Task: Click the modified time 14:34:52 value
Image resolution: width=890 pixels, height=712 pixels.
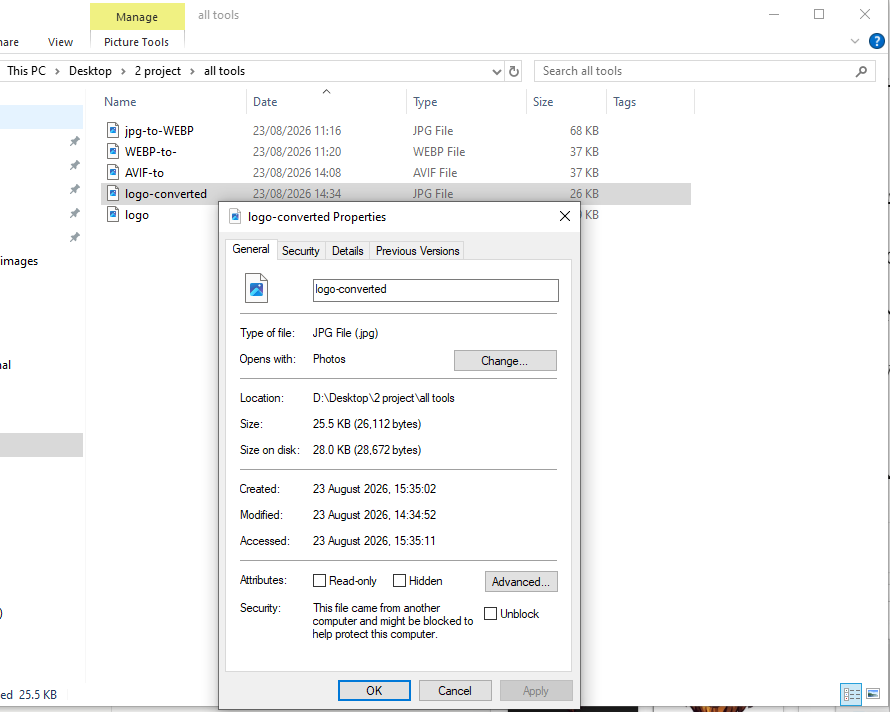Action: click(x=415, y=515)
